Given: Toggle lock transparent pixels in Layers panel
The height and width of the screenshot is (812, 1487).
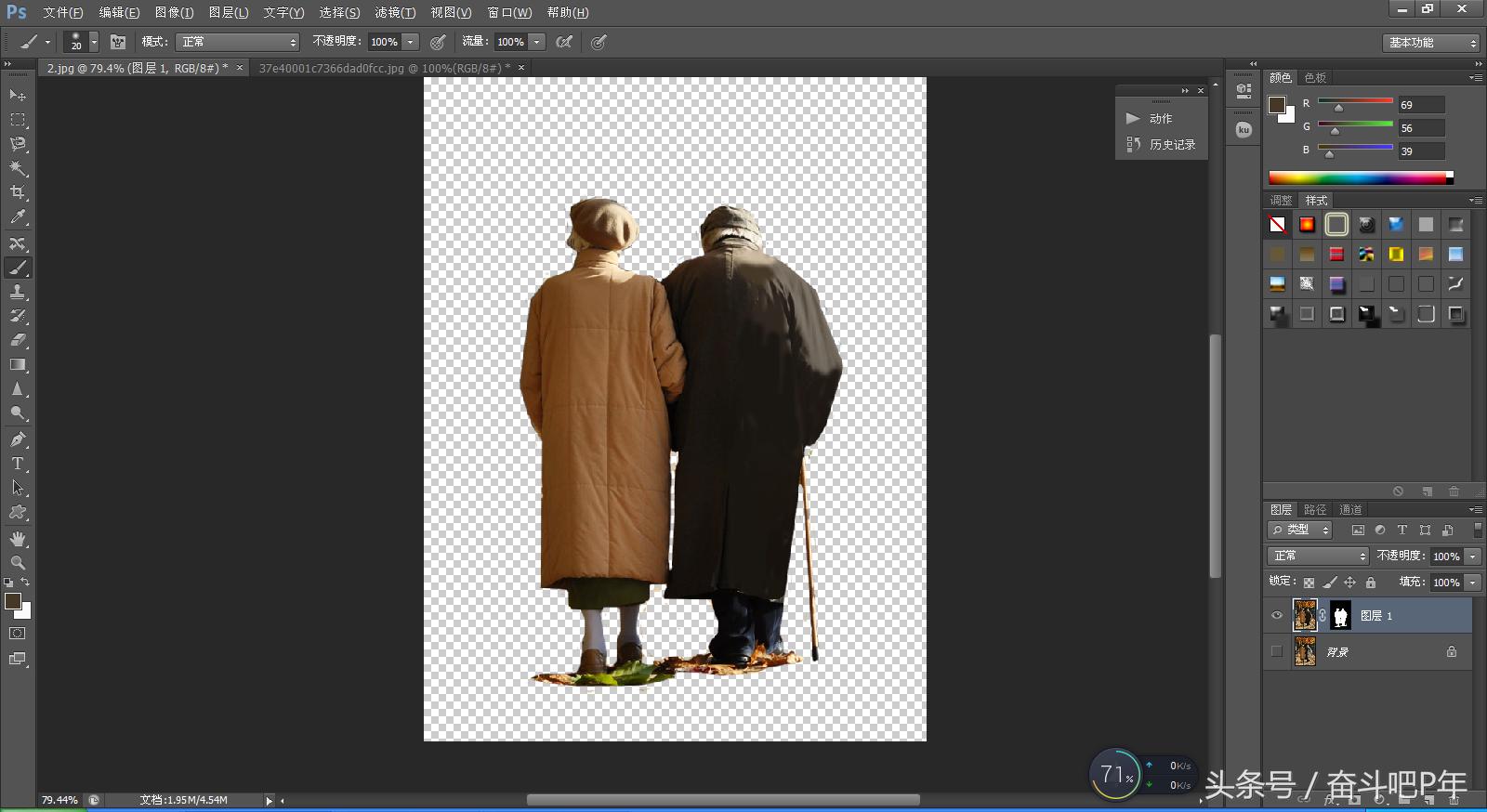Looking at the screenshot, I should [1309, 583].
